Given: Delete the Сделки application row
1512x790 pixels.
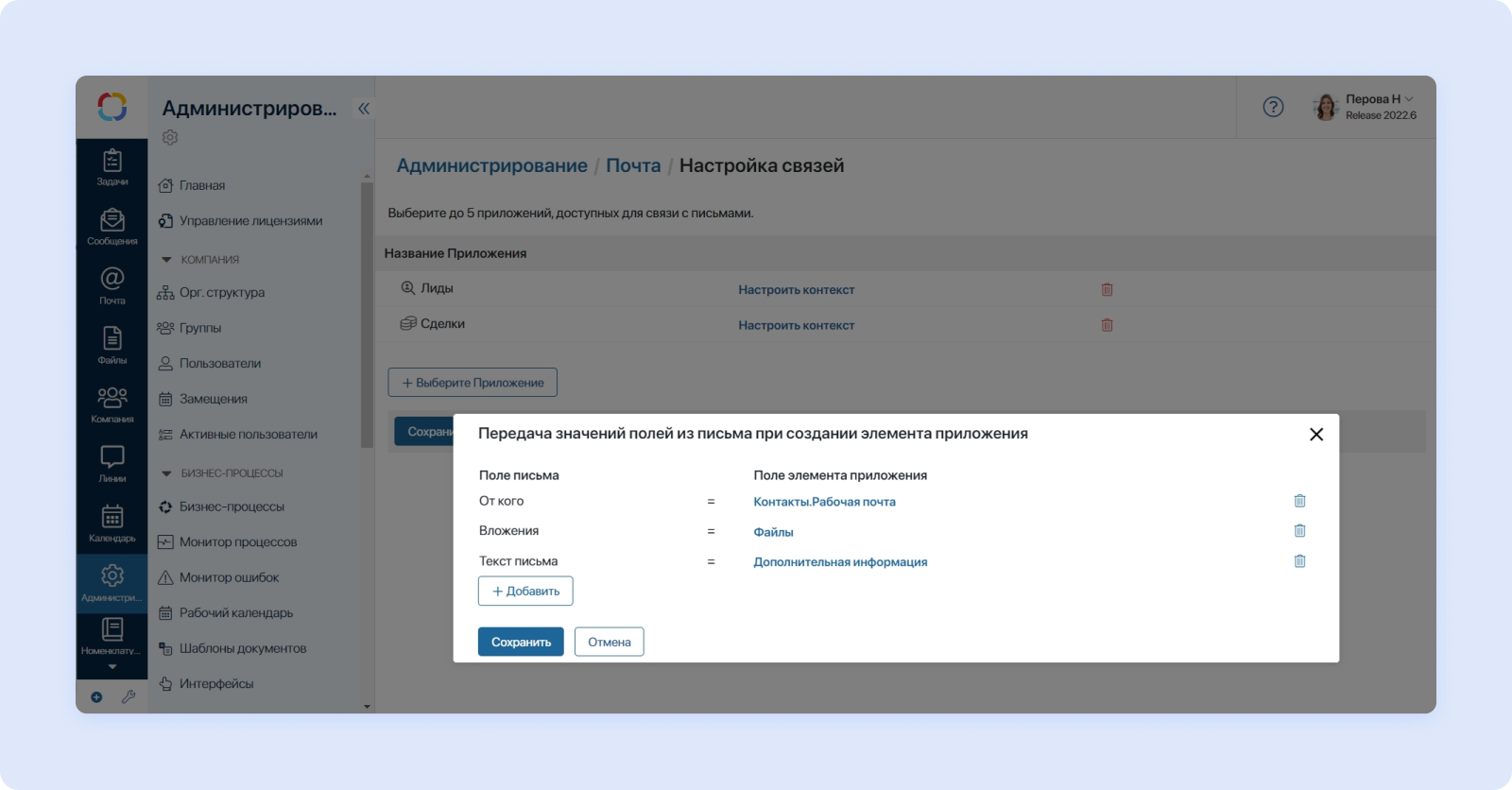Looking at the screenshot, I should [1108, 325].
